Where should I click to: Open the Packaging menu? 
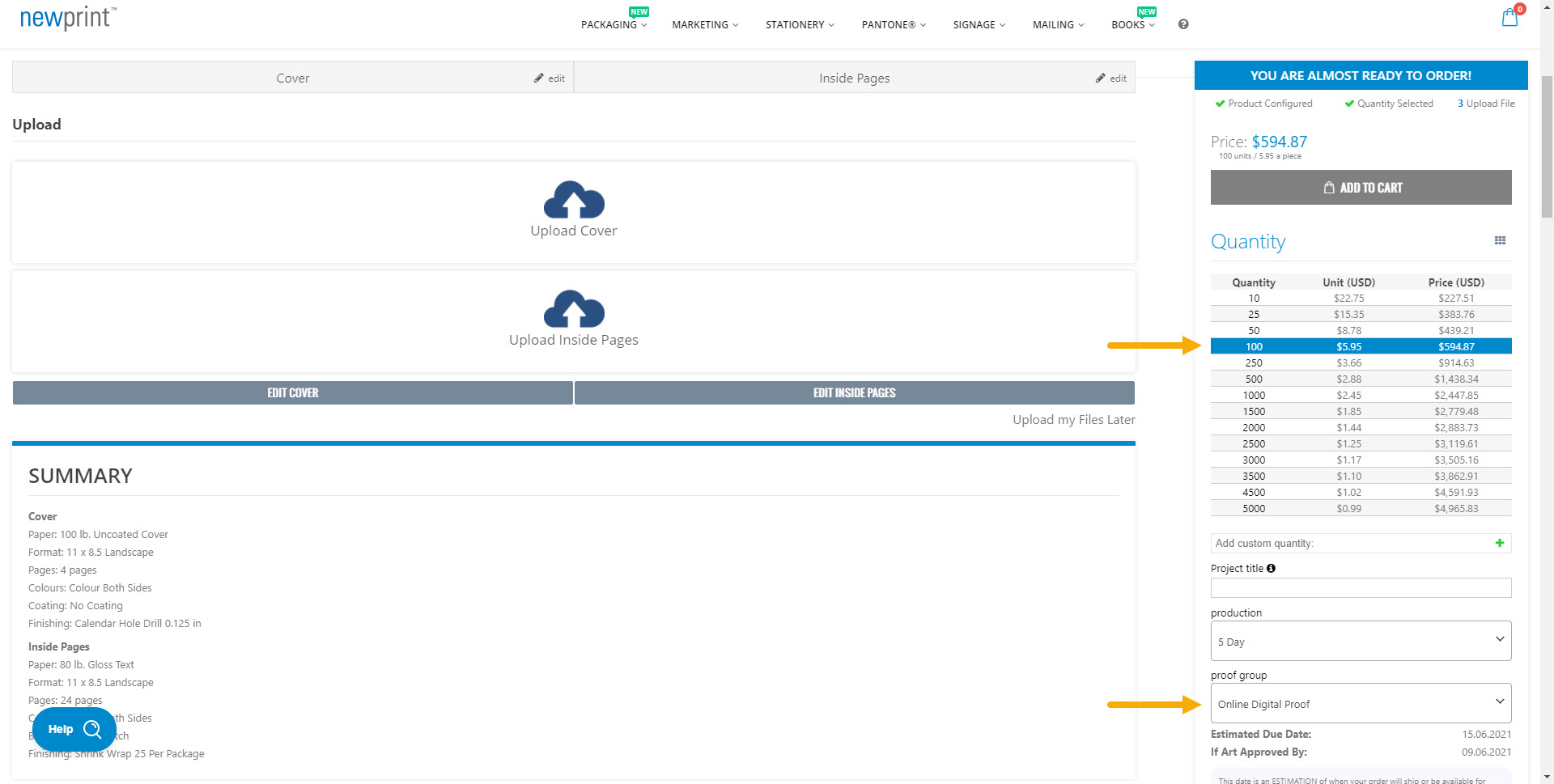click(x=614, y=25)
